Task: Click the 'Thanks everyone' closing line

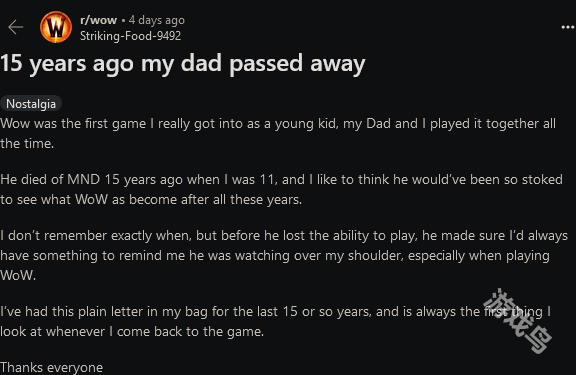Action: (x=51, y=367)
